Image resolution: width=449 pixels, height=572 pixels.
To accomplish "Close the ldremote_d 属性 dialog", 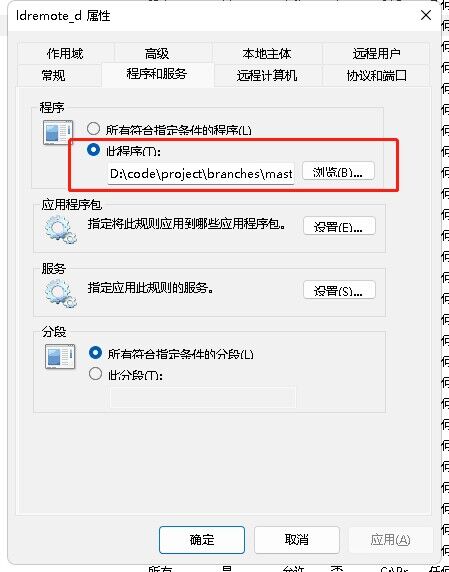I will coord(426,15).
